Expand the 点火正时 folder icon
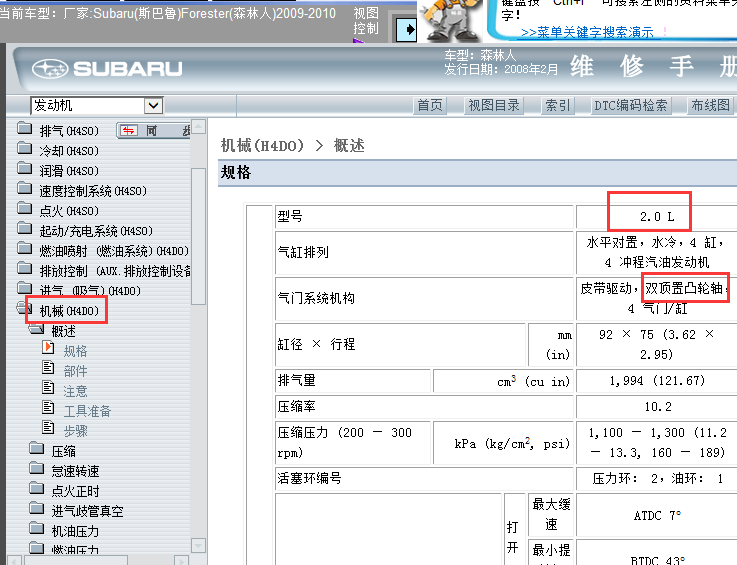This screenshot has height=565, width=737. pyautogui.click(x=36, y=488)
